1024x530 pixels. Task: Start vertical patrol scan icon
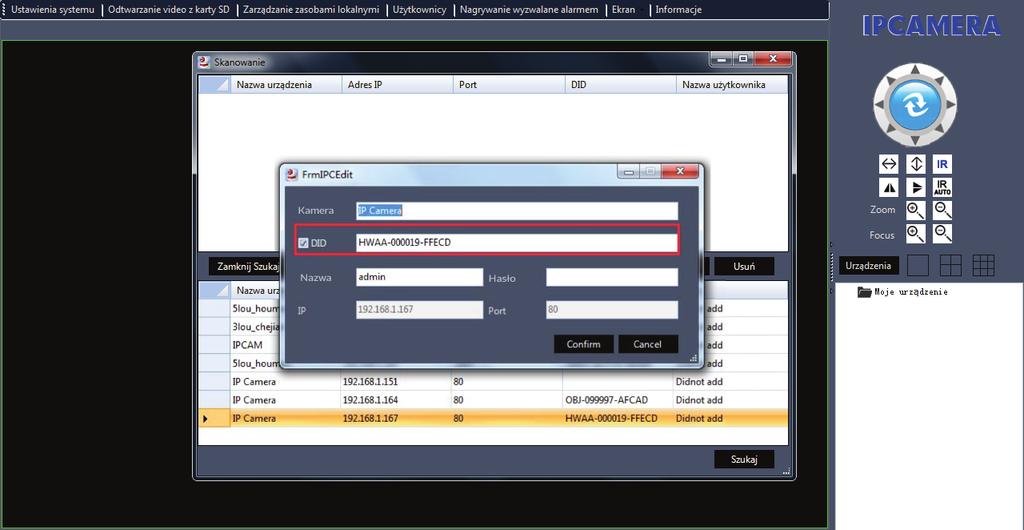(916, 164)
